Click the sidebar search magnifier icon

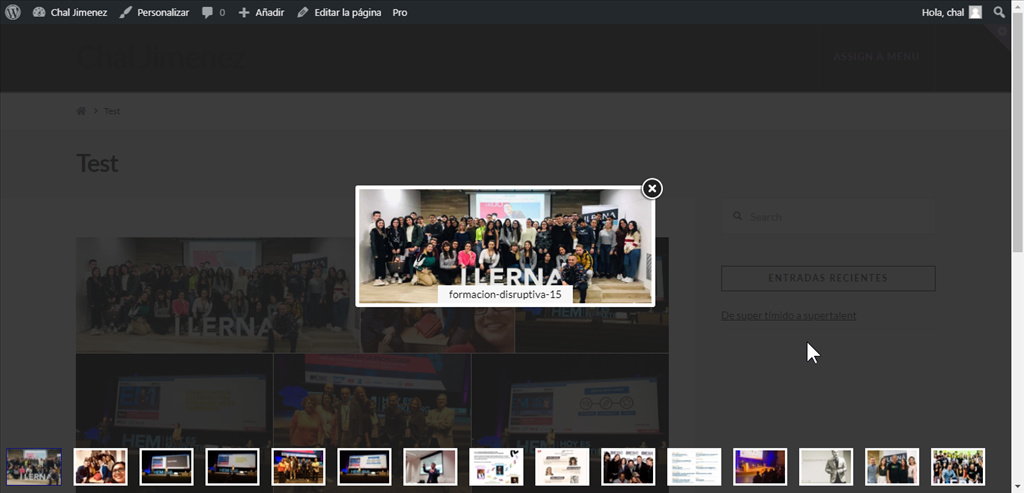(737, 216)
